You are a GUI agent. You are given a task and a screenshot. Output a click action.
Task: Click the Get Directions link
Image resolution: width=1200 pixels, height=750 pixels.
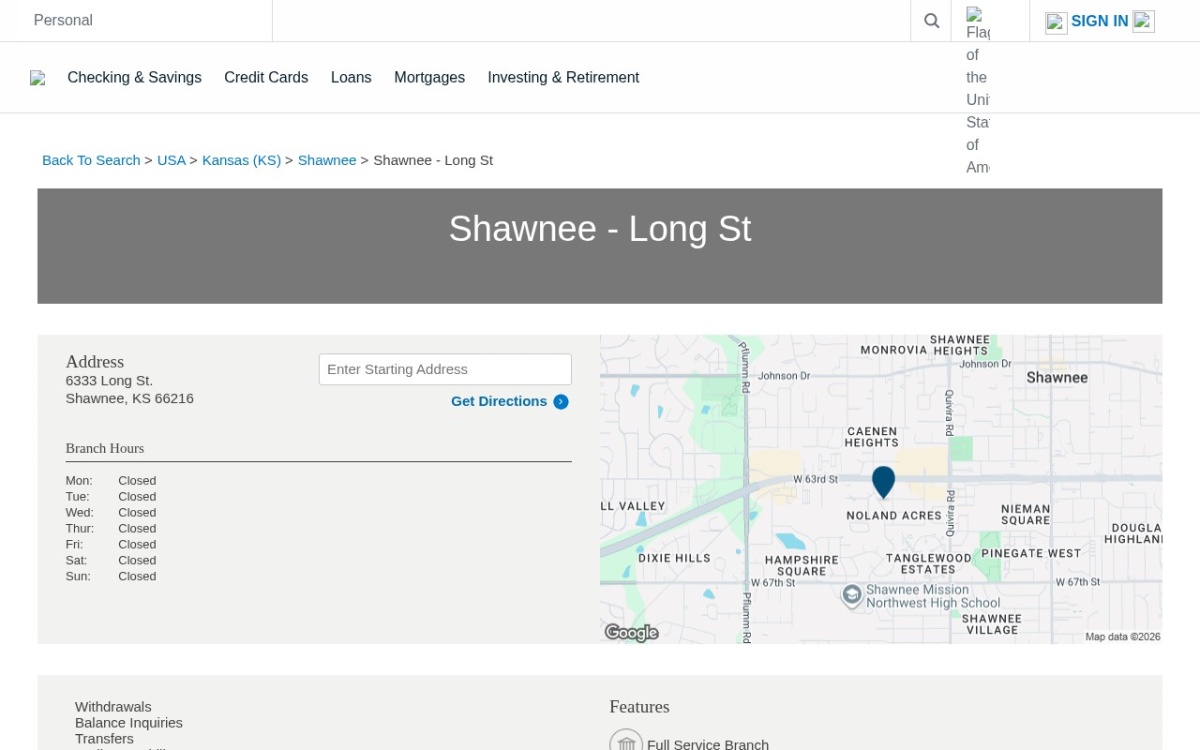pos(499,401)
